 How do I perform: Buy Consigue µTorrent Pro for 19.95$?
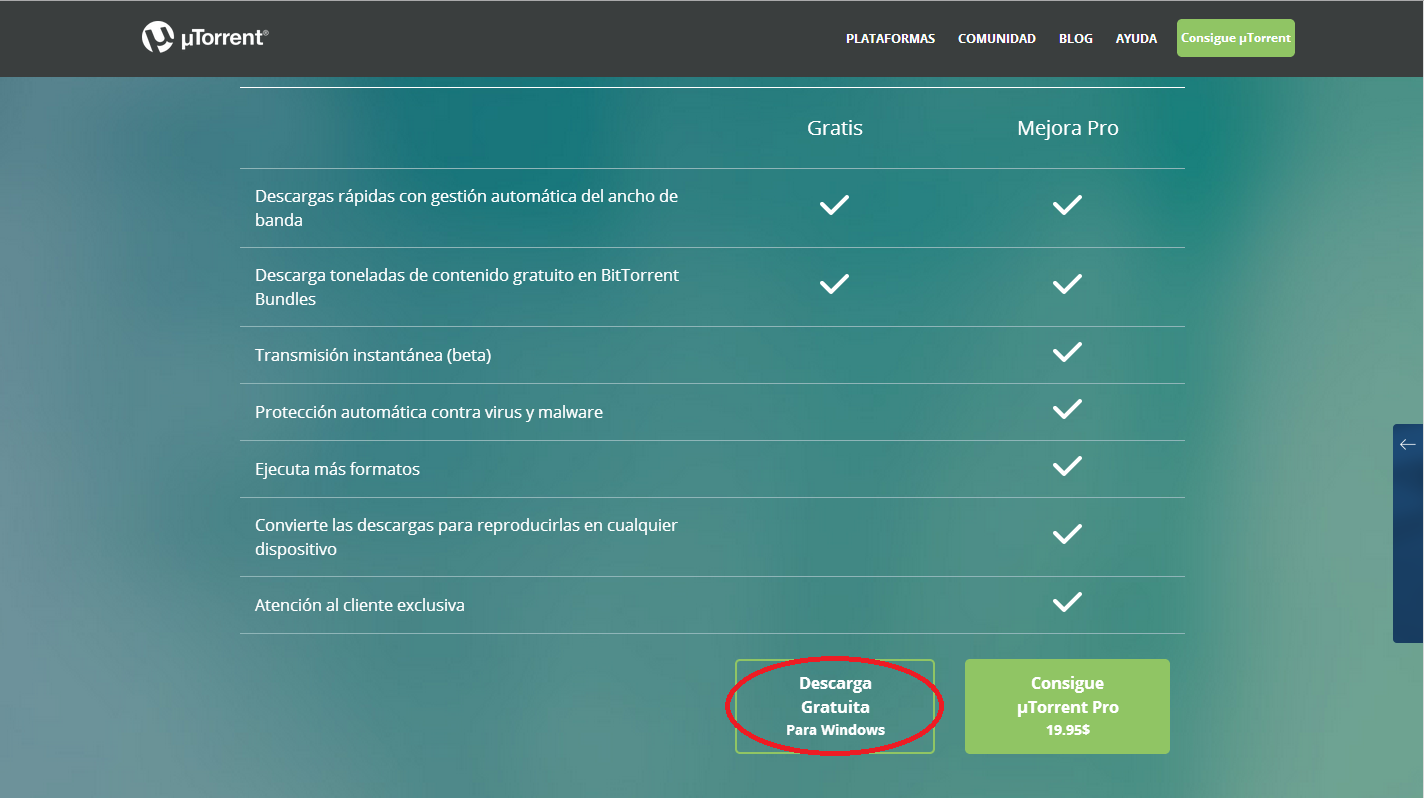point(1067,706)
